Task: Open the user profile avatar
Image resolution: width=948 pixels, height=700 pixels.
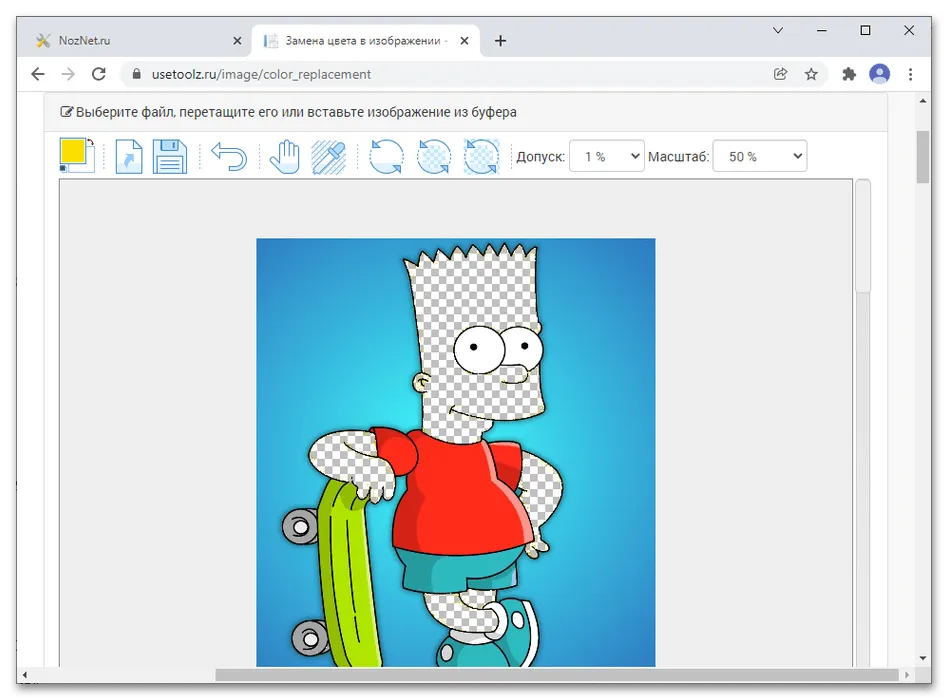Action: [880, 74]
